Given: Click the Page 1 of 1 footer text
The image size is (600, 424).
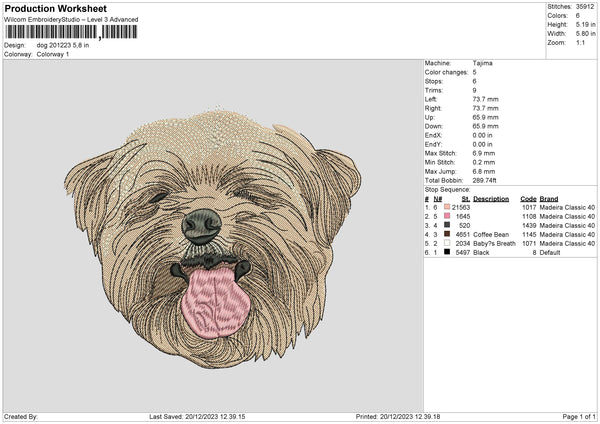Looking at the screenshot, I should [577, 416].
